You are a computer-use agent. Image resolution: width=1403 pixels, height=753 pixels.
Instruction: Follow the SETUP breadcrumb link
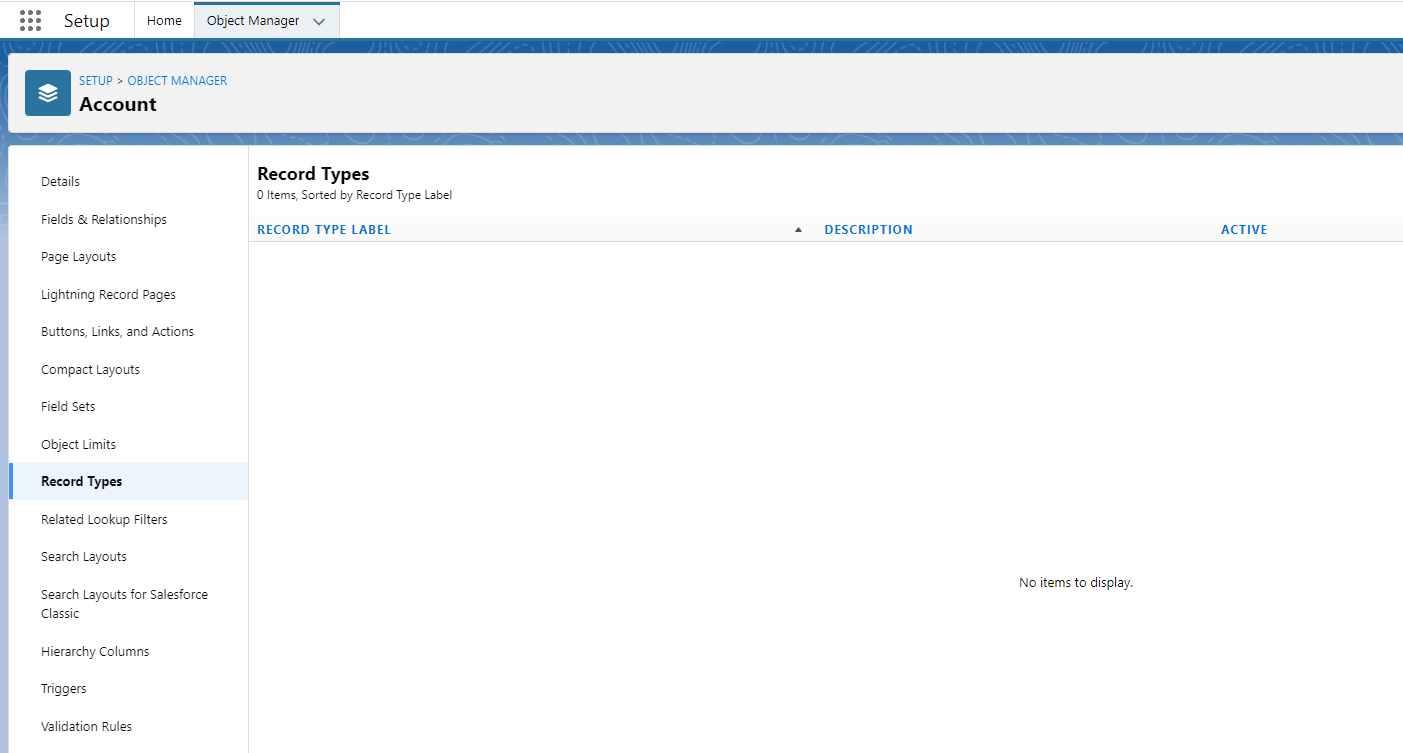[96, 81]
